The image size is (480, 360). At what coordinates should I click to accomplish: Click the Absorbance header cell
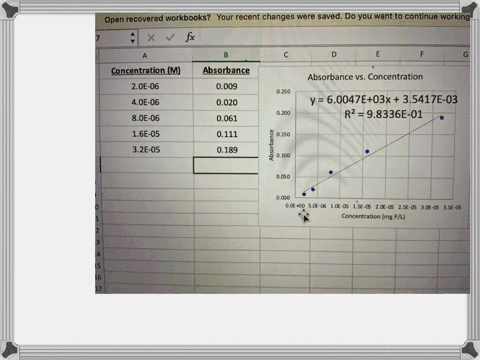226,70
